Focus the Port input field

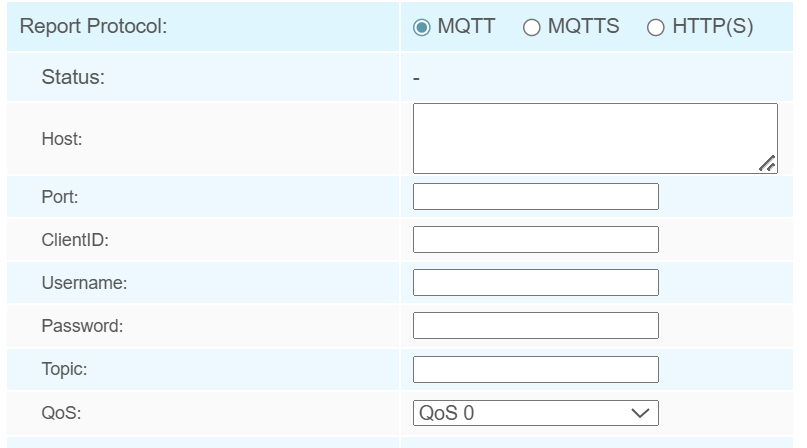coord(535,197)
